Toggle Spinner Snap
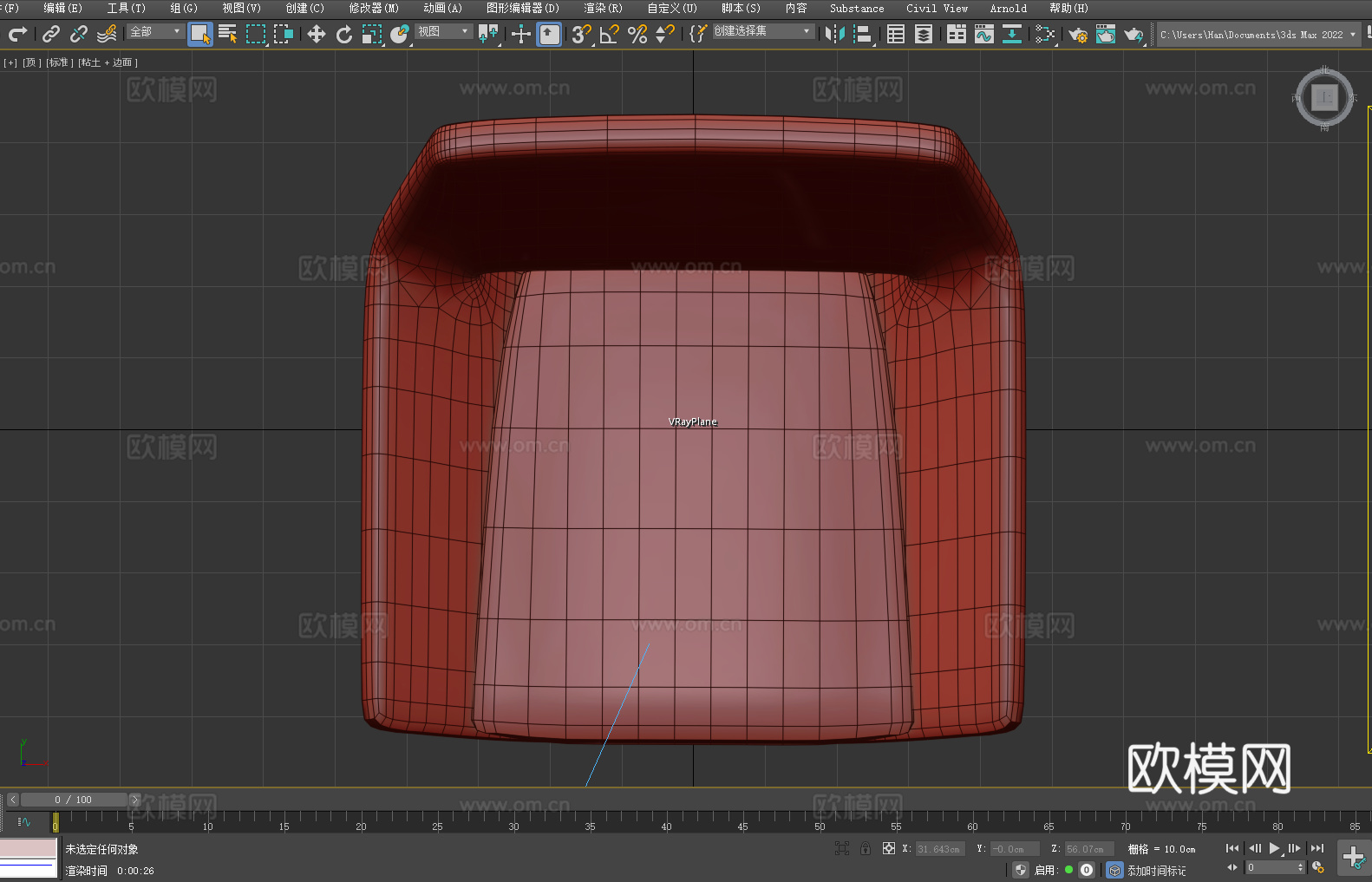This screenshot has height=882, width=1372. click(665, 34)
